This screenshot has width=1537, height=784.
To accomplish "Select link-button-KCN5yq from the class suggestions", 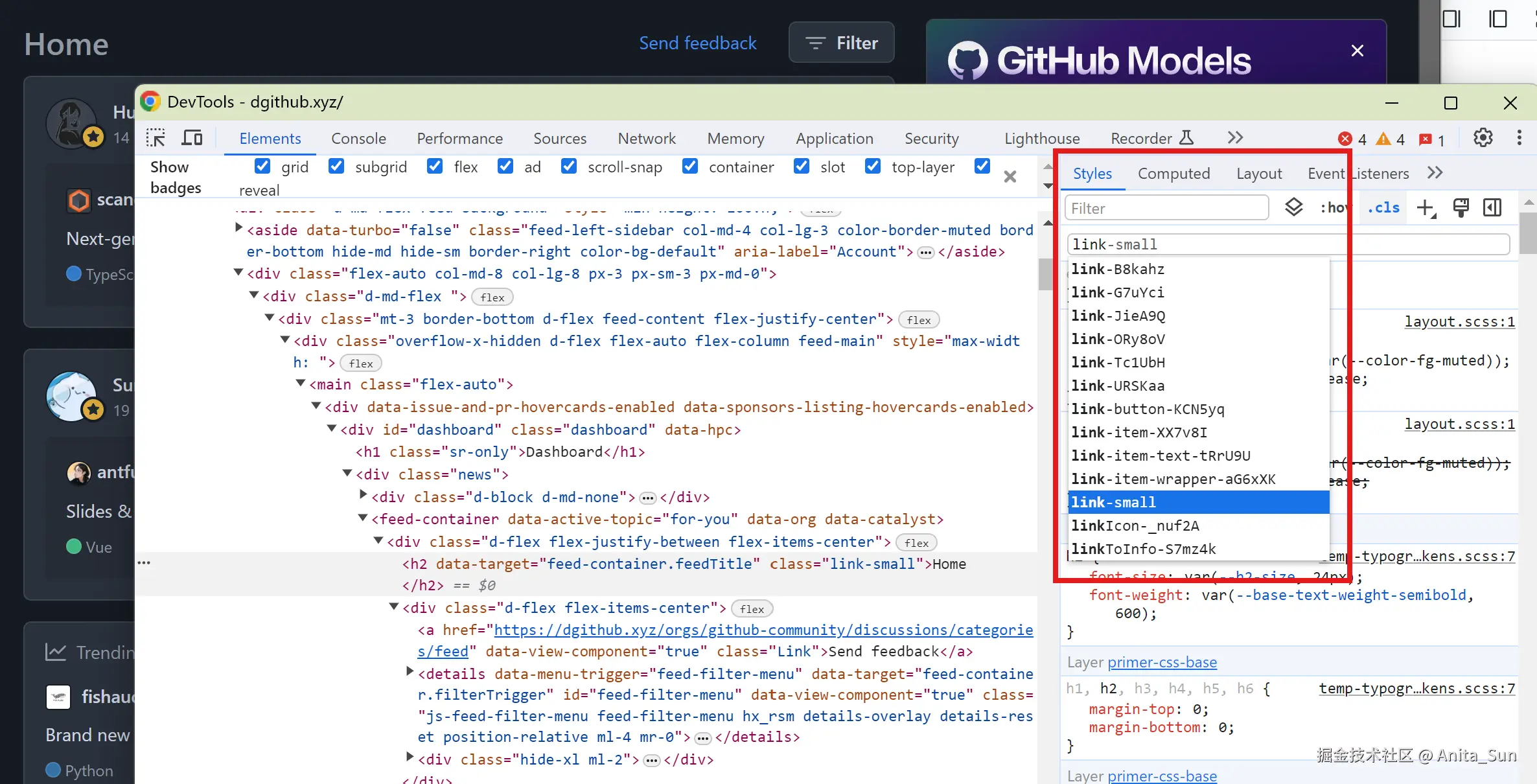I will pyautogui.click(x=1148, y=409).
